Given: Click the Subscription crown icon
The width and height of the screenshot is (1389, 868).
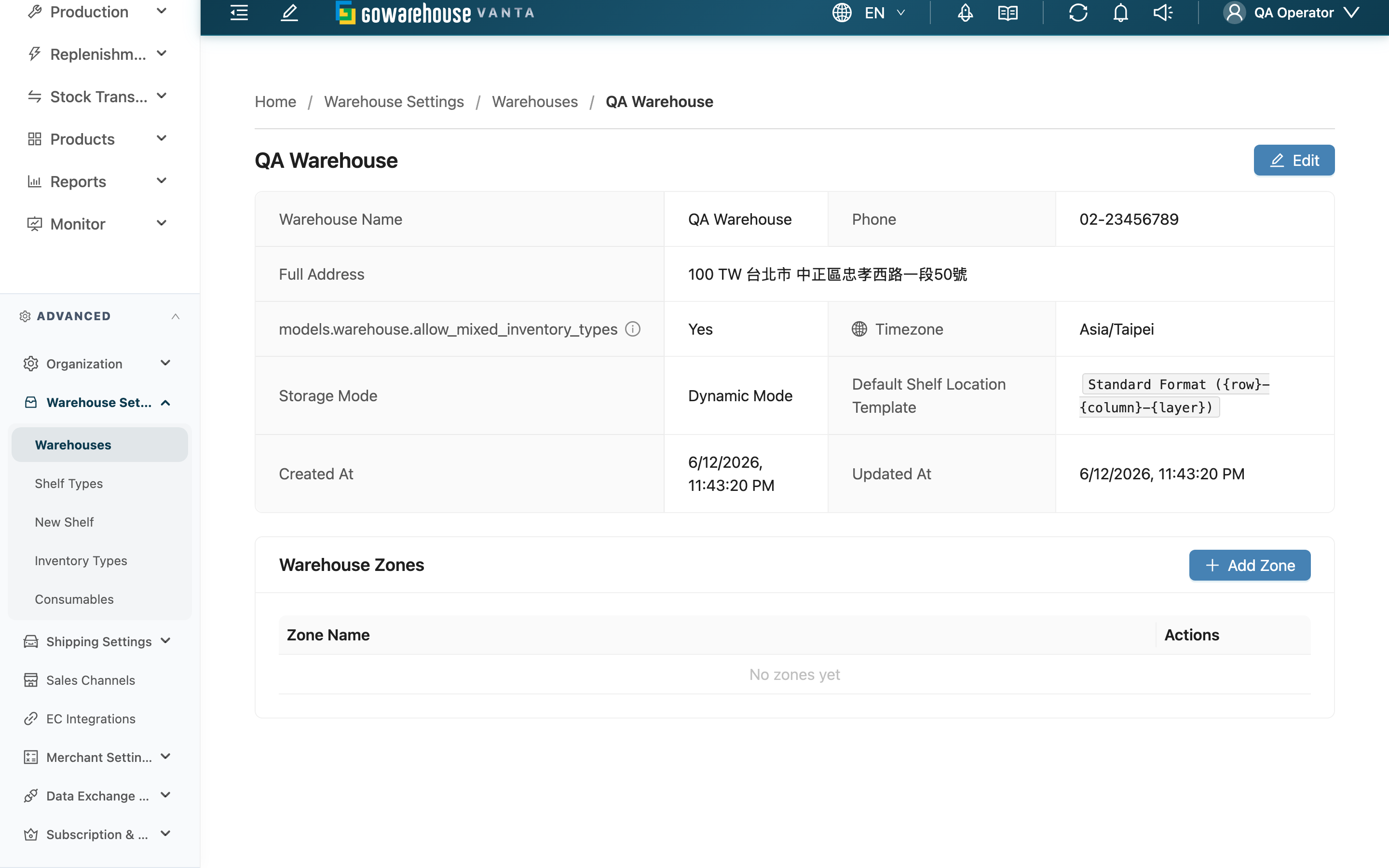Looking at the screenshot, I should pos(31,834).
